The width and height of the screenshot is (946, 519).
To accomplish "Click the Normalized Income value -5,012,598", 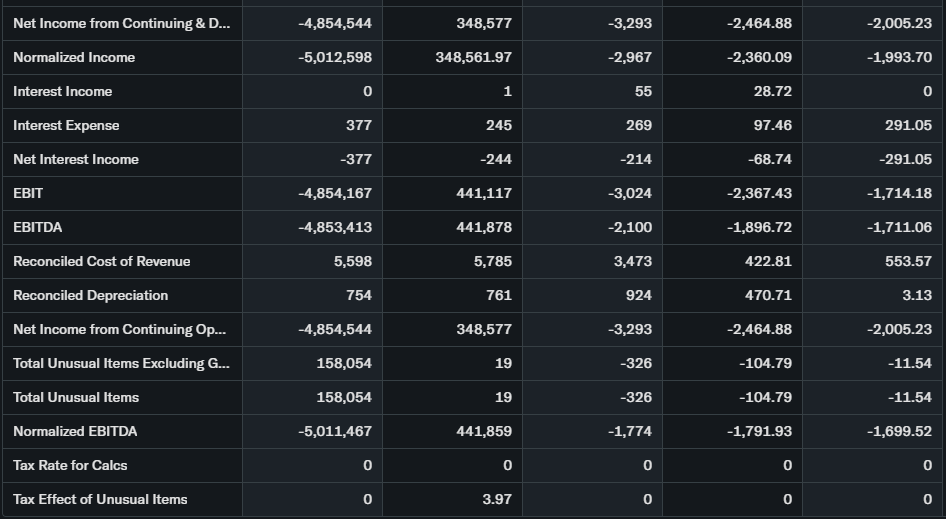I will click(x=335, y=57).
